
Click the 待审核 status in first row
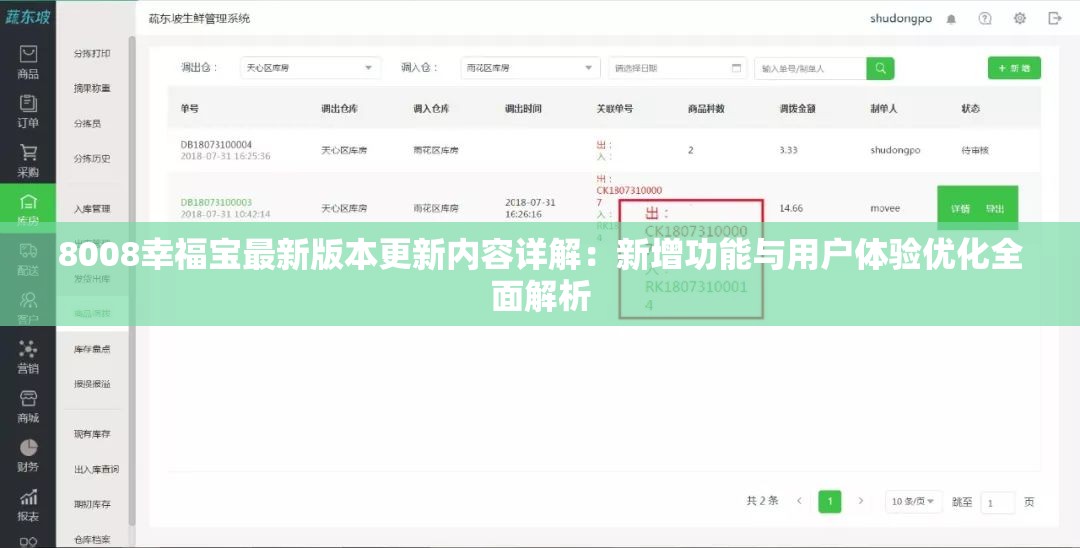[975, 150]
